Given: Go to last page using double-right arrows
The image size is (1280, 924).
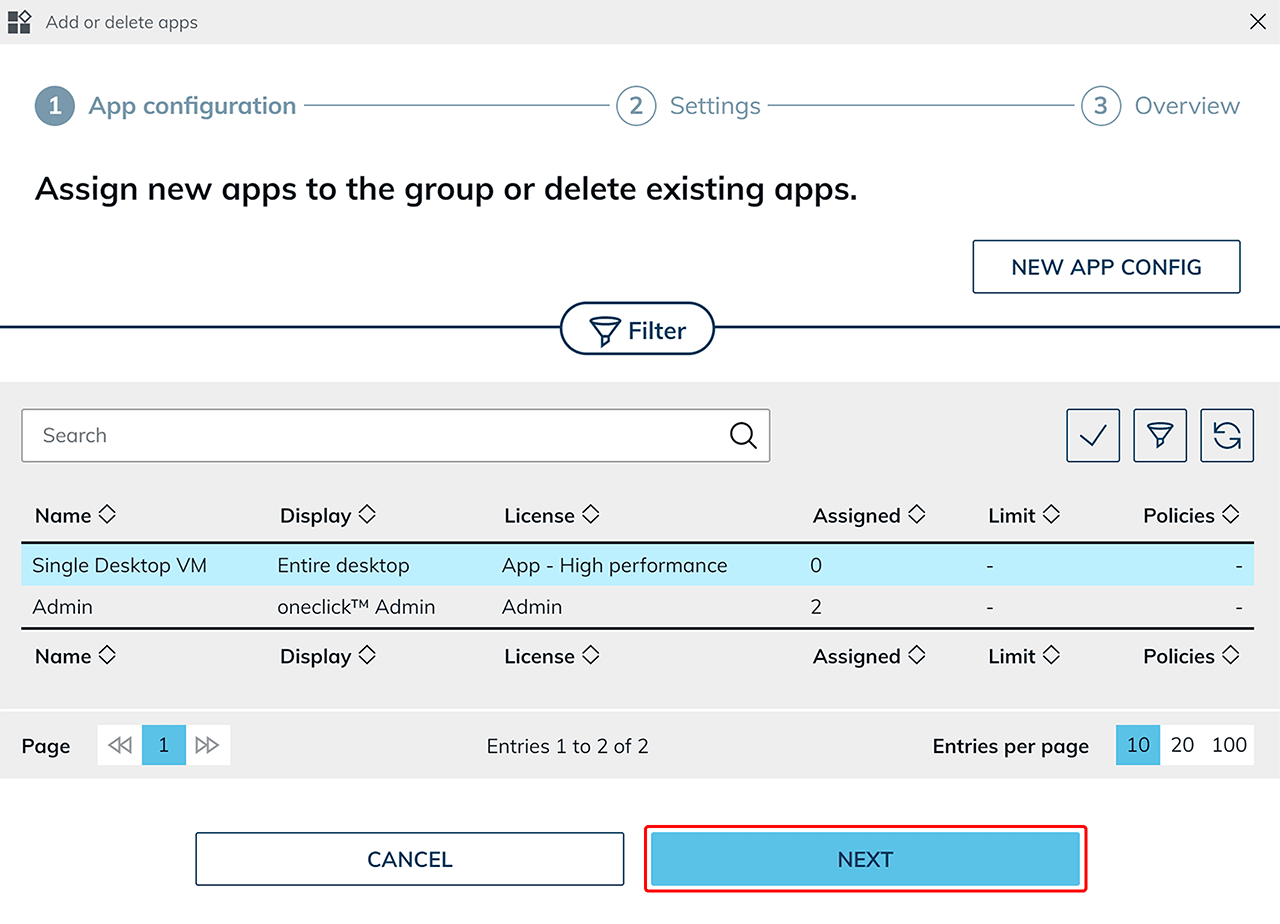Looking at the screenshot, I should pyautogui.click(x=208, y=746).
